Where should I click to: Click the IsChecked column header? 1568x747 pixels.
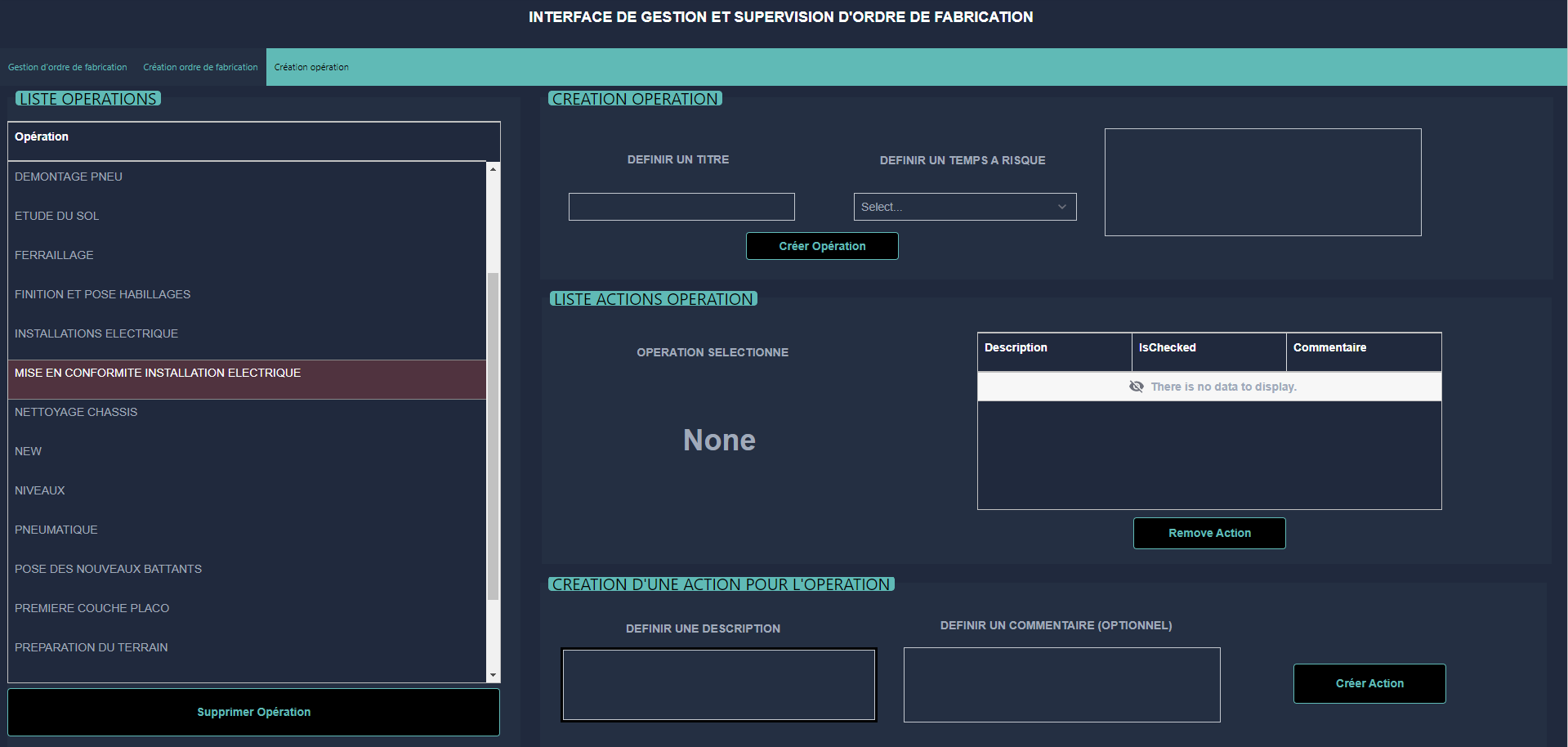1167,347
